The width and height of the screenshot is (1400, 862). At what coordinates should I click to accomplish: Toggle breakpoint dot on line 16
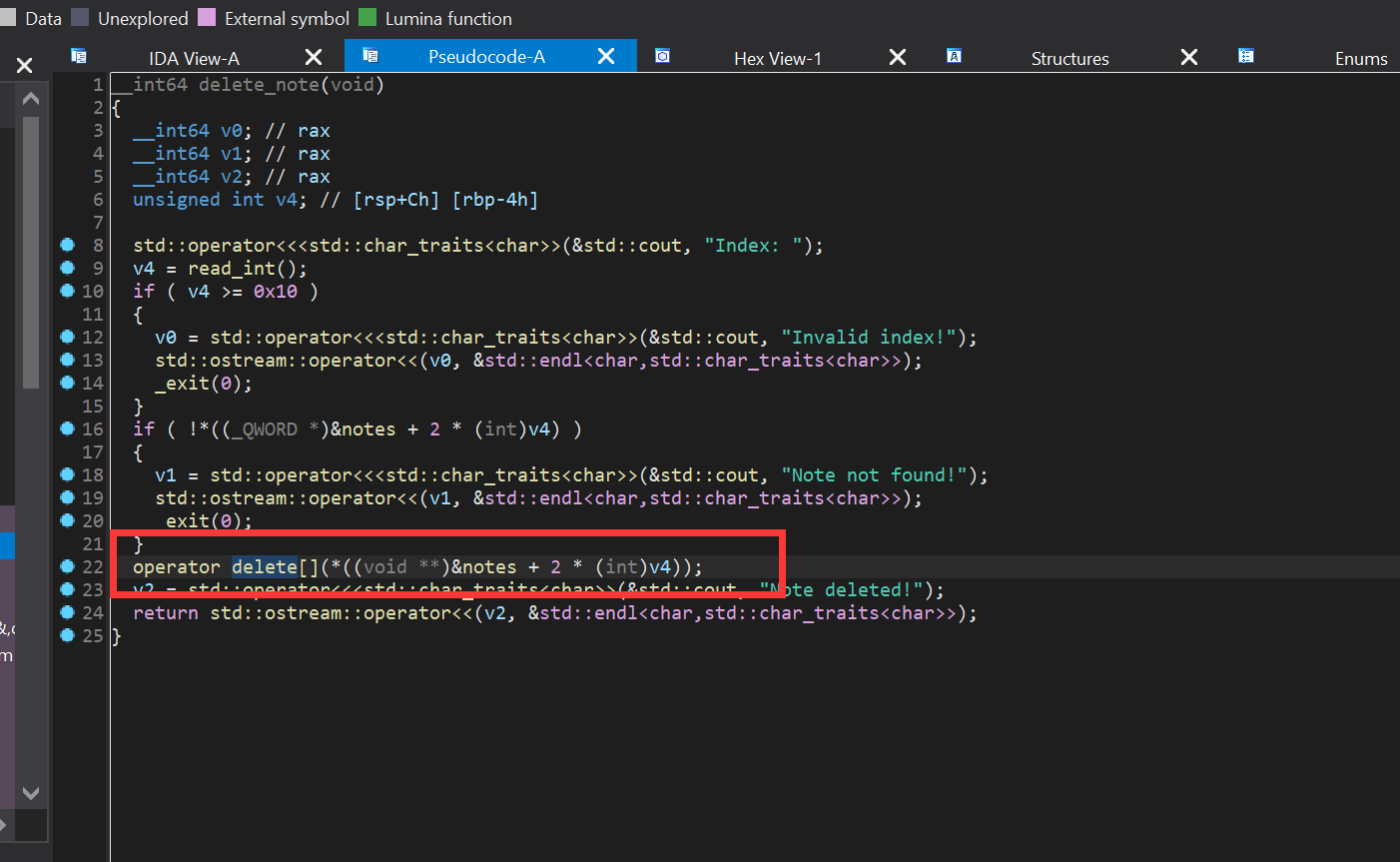tap(67, 429)
